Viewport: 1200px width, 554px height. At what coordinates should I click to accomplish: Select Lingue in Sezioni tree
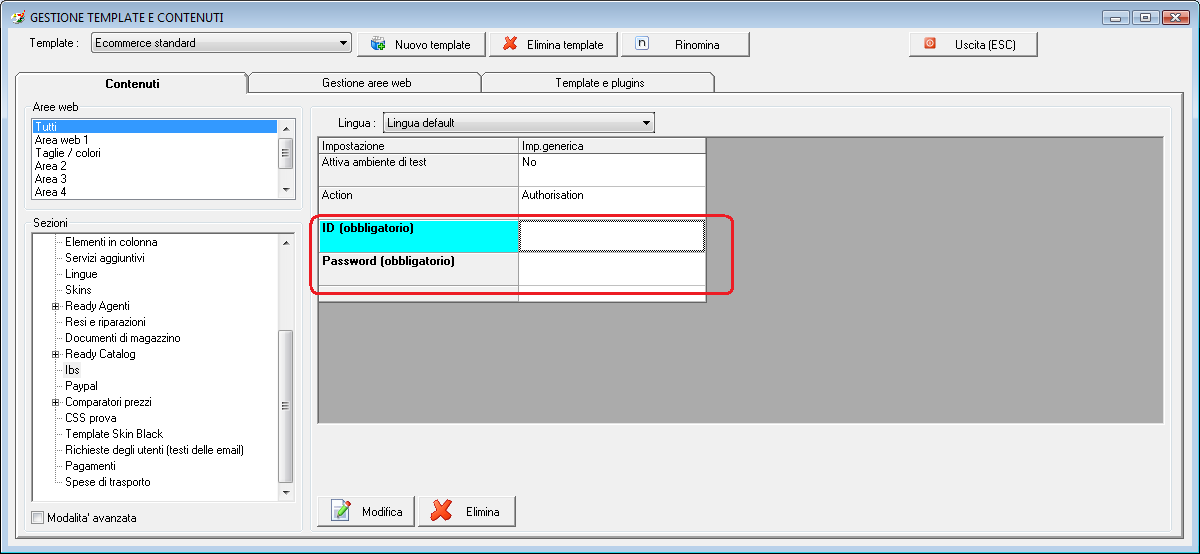pyautogui.click(x=81, y=274)
